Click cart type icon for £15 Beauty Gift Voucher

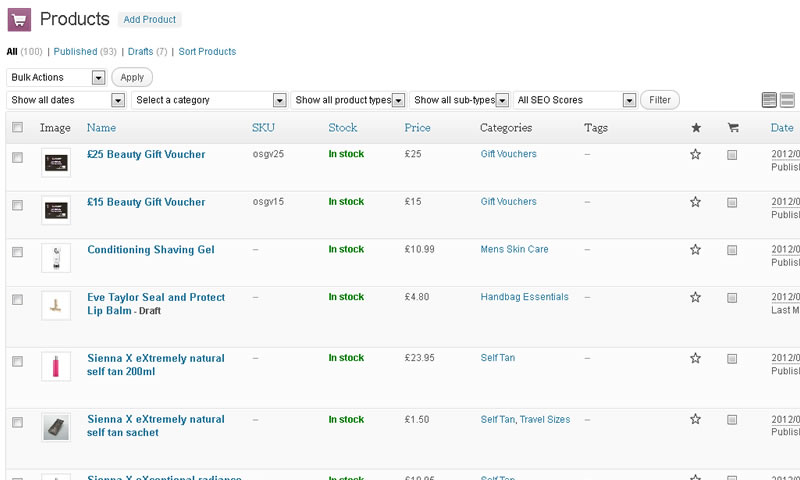click(732, 202)
